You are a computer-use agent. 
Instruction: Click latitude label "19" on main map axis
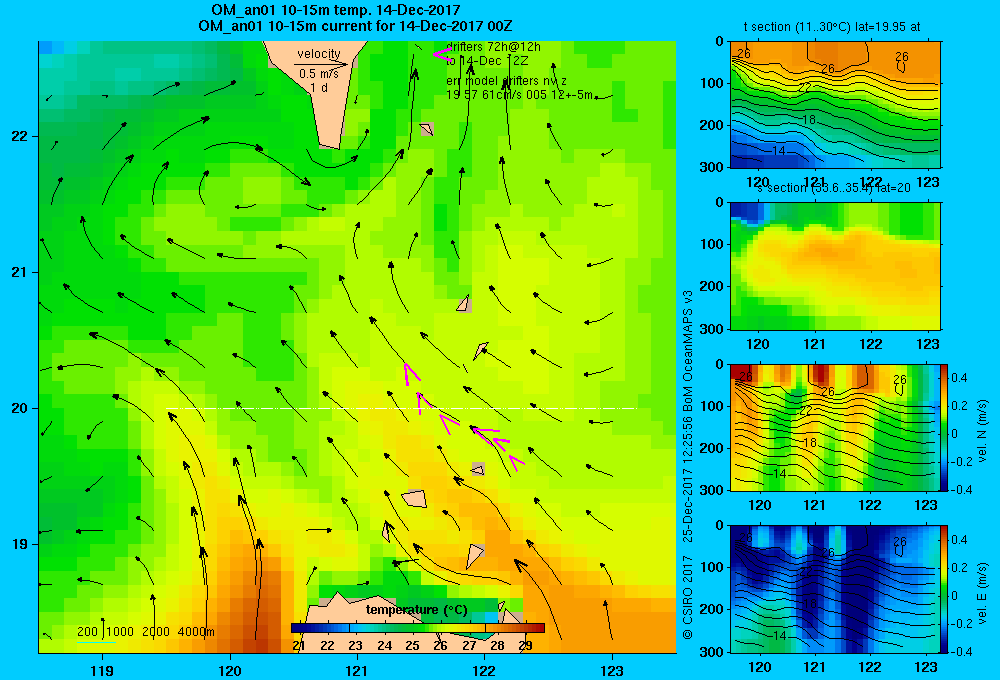point(19,544)
